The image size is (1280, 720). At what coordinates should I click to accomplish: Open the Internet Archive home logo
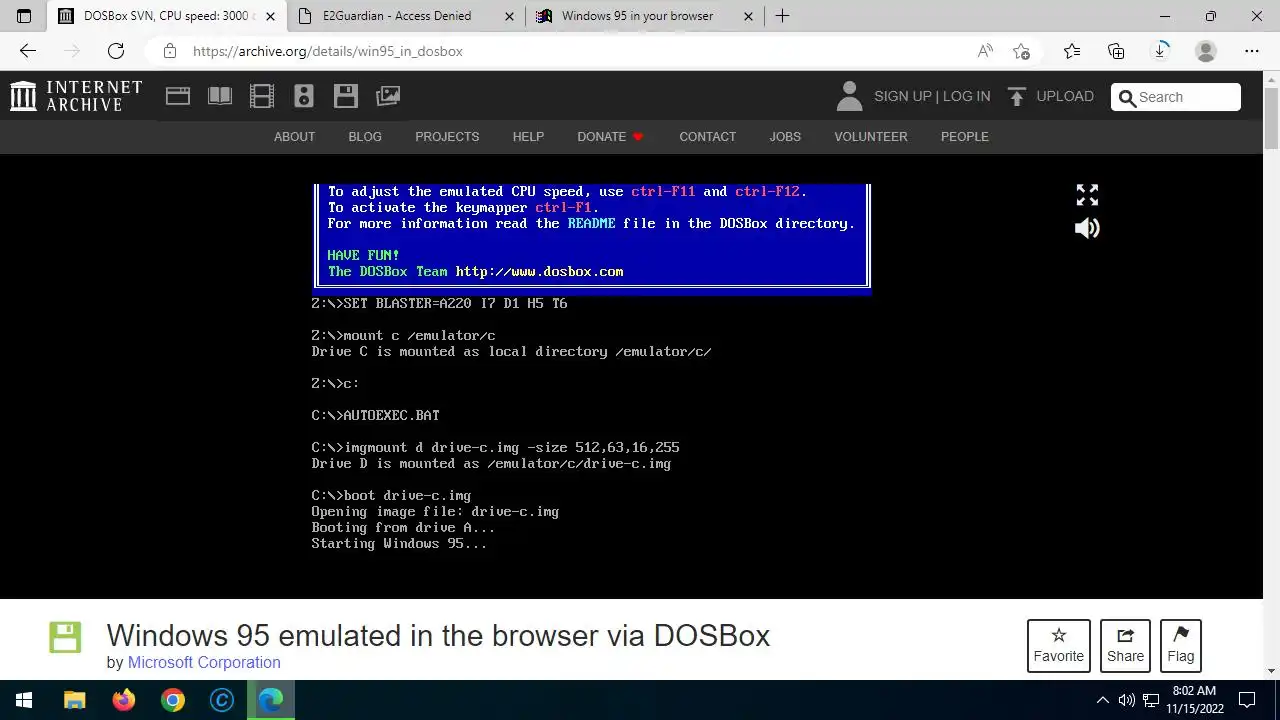76,96
